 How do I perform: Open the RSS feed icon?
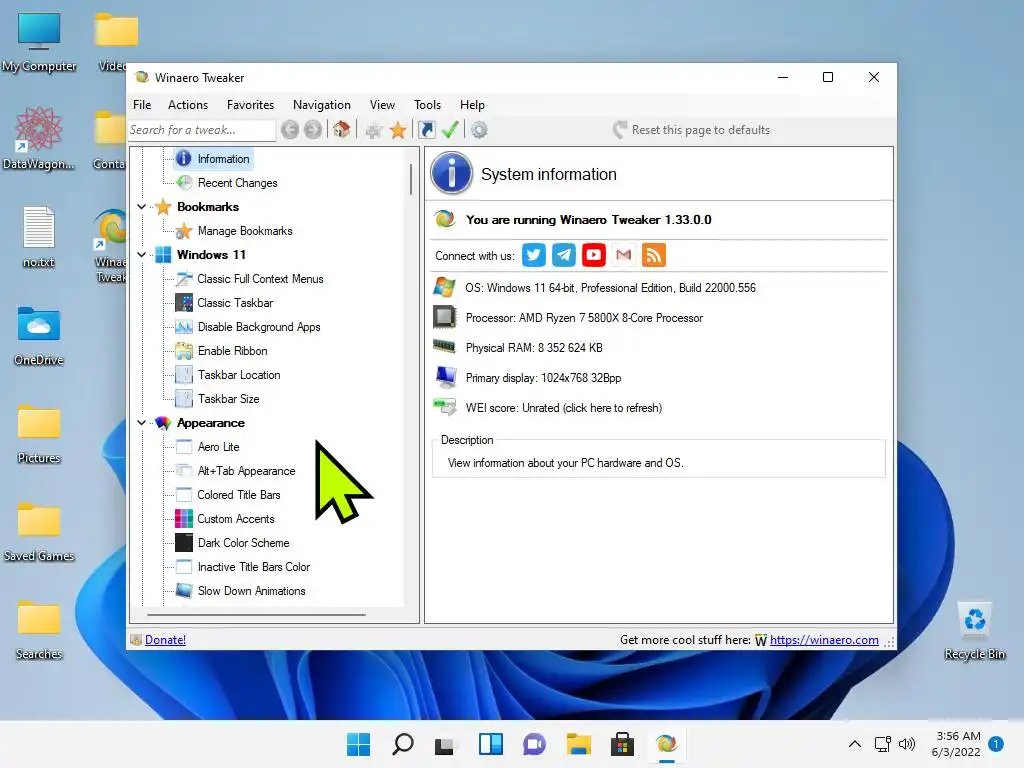tap(654, 255)
